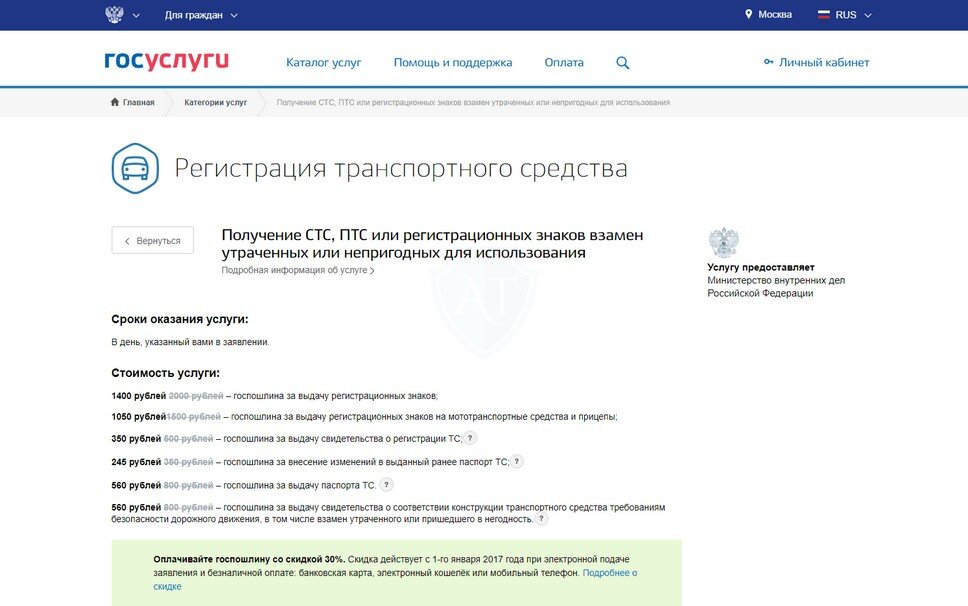This screenshot has width=968, height=606.
Task: Click the search magnifier icon
Action: [622, 62]
